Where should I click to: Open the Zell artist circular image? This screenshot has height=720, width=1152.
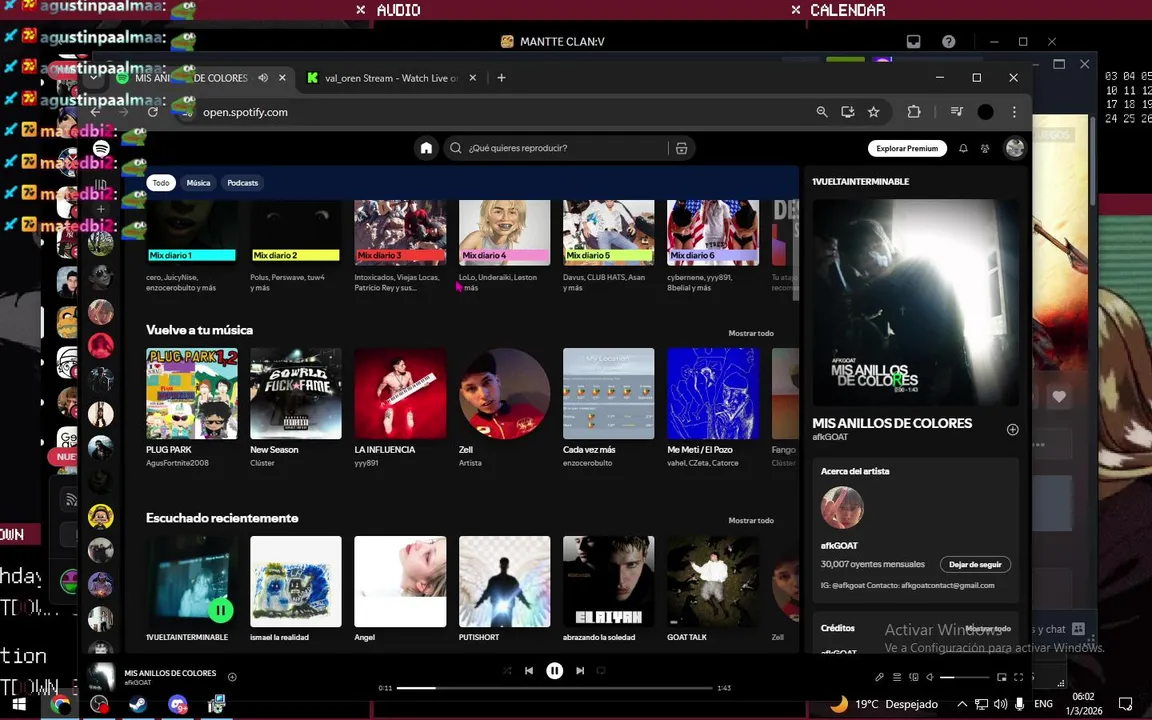[x=505, y=394]
